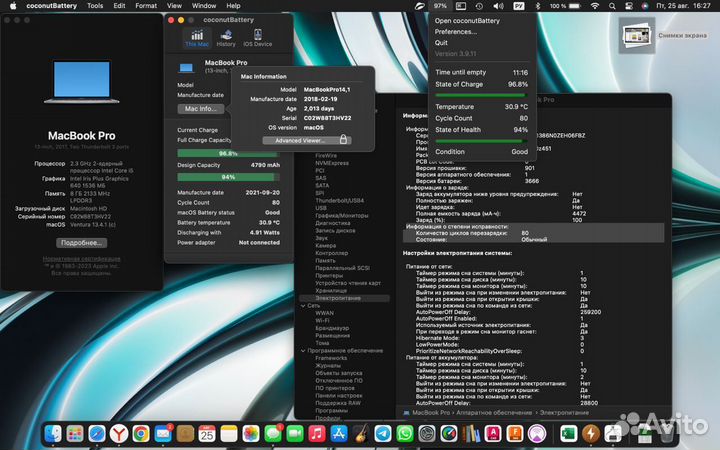Choose Quit in the coconutBattery dropdown

tap(441, 43)
